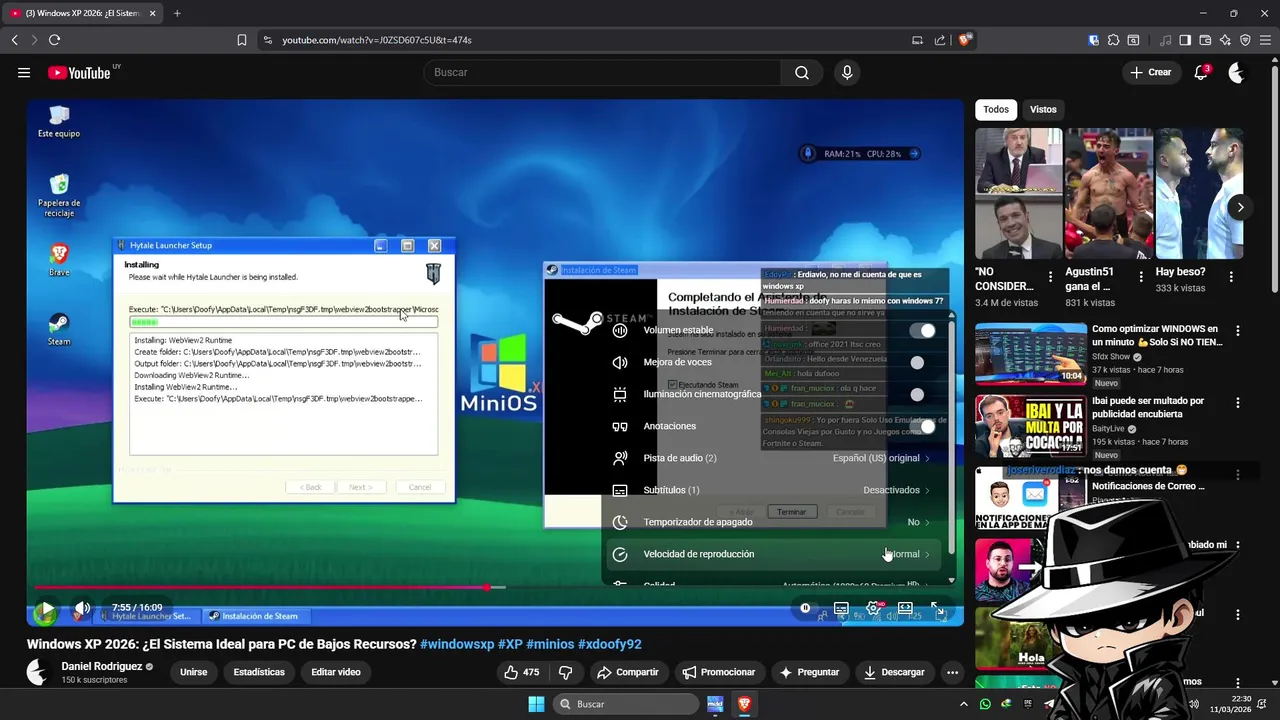Open Brave browser icon on taskbar
Image resolution: width=1280 pixels, height=720 pixels.
point(744,704)
